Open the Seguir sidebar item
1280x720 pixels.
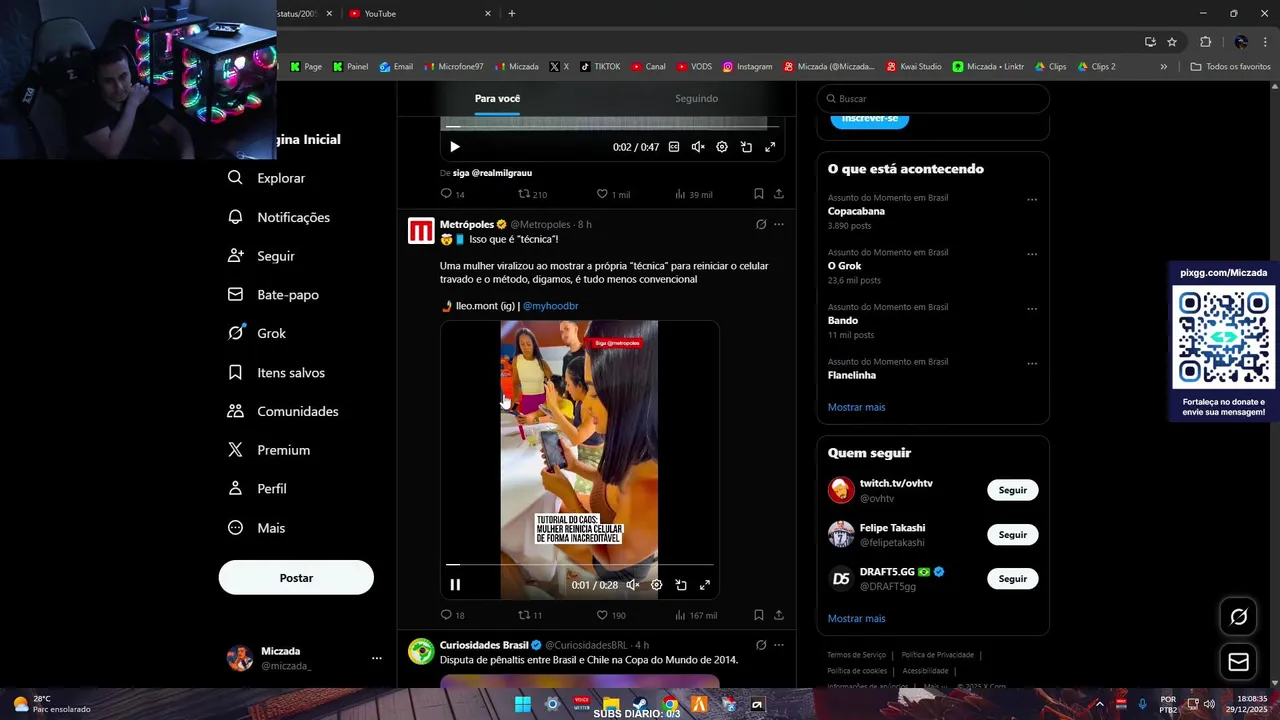point(261,256)
